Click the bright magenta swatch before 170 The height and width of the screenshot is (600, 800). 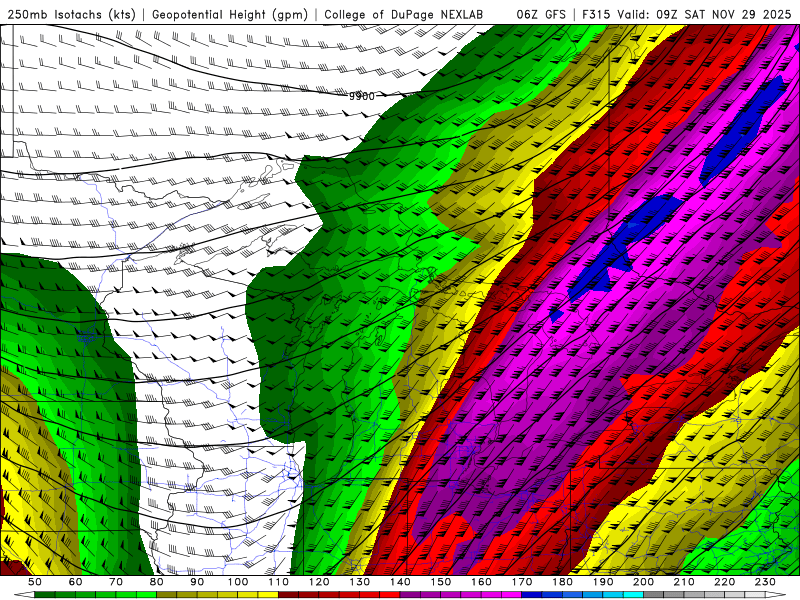[x=511, y=595]
